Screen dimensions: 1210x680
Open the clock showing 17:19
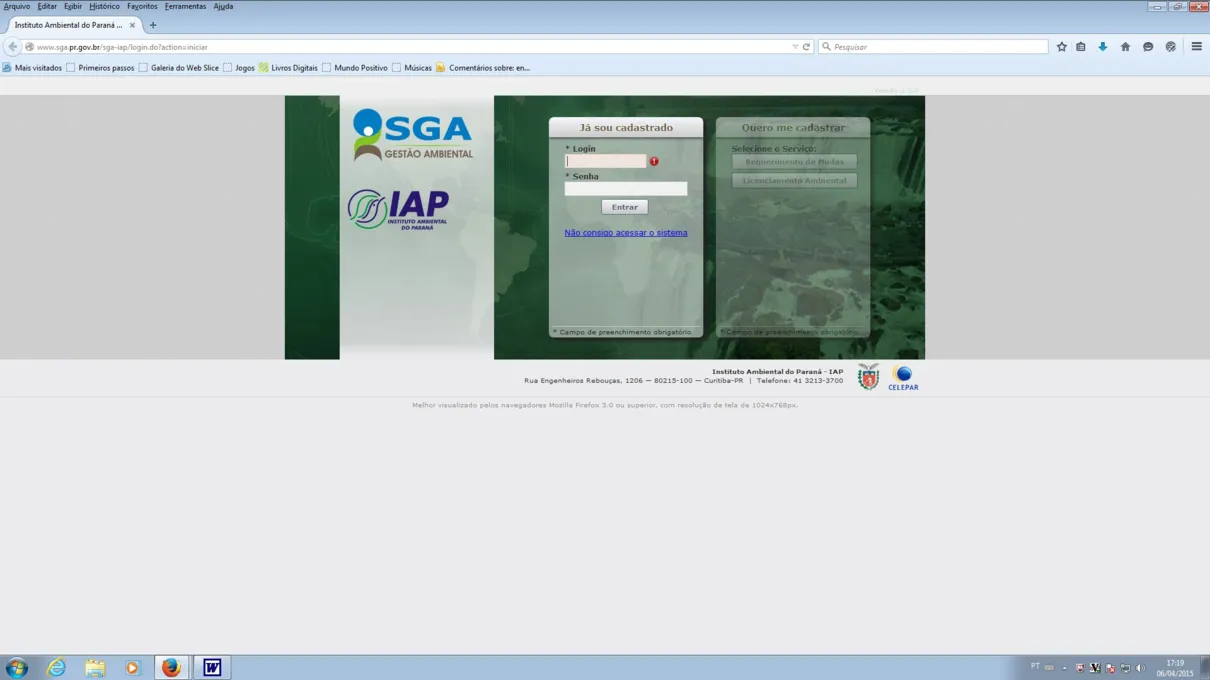[1174, 668]
